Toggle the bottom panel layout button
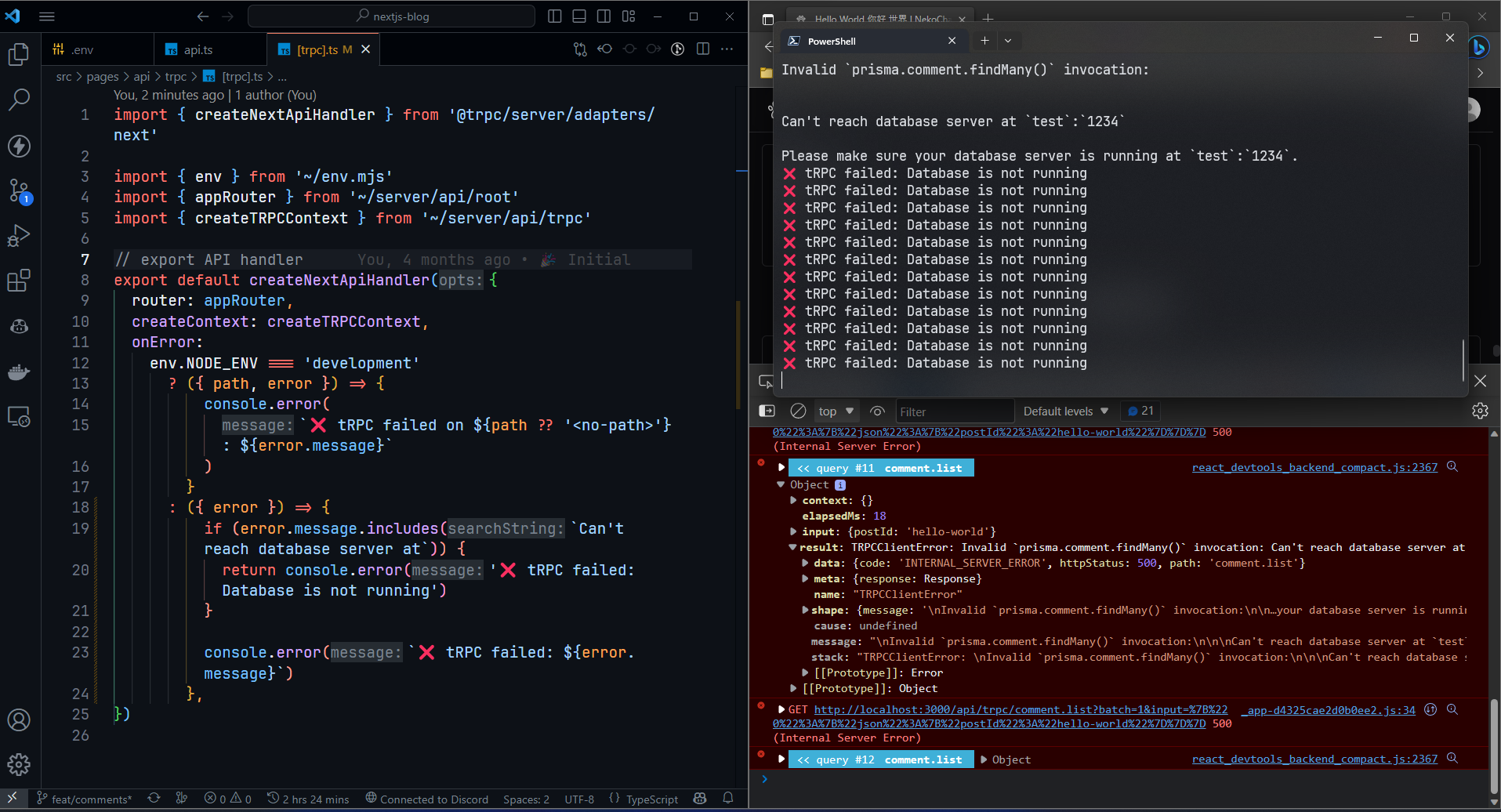 coord(579,16)
